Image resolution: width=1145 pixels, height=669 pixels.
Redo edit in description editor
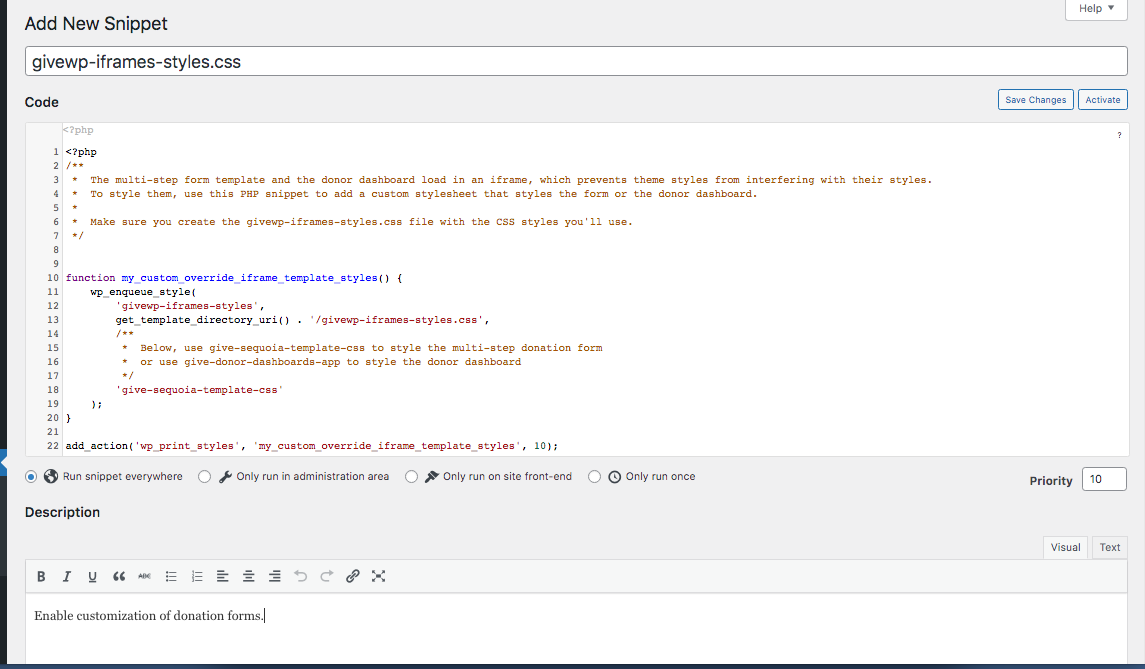pos(326,576)
